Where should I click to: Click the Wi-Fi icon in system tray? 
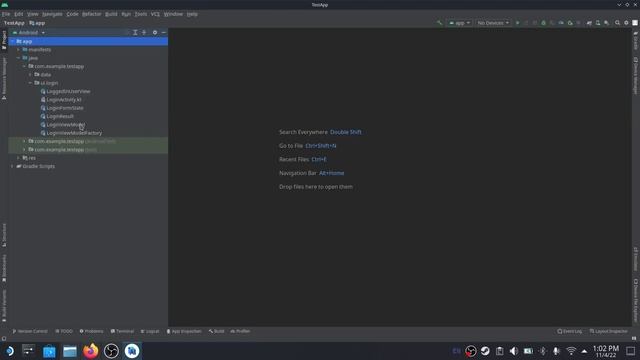[571, 351]
